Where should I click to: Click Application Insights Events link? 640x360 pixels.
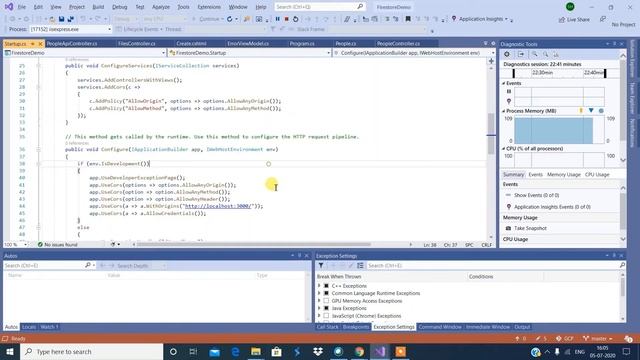coord(552,207)
